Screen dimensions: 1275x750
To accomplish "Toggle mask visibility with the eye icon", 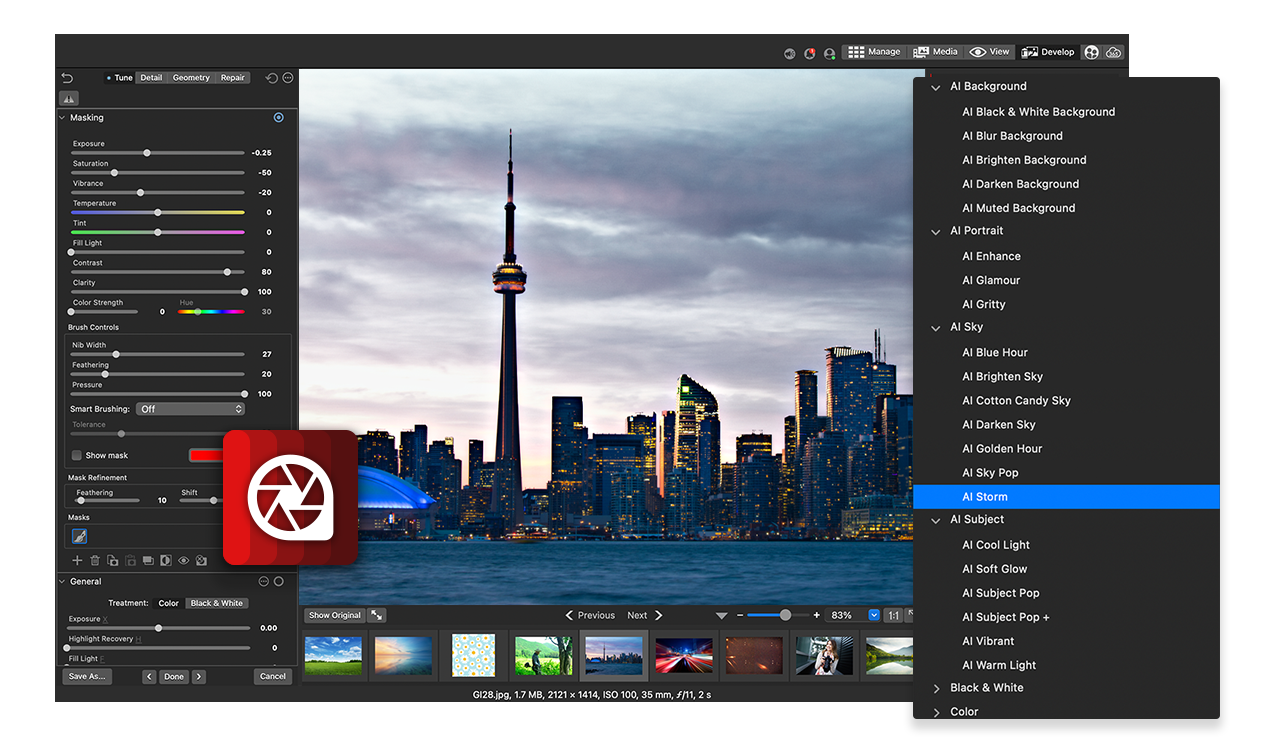I will [x=183, y=560].
